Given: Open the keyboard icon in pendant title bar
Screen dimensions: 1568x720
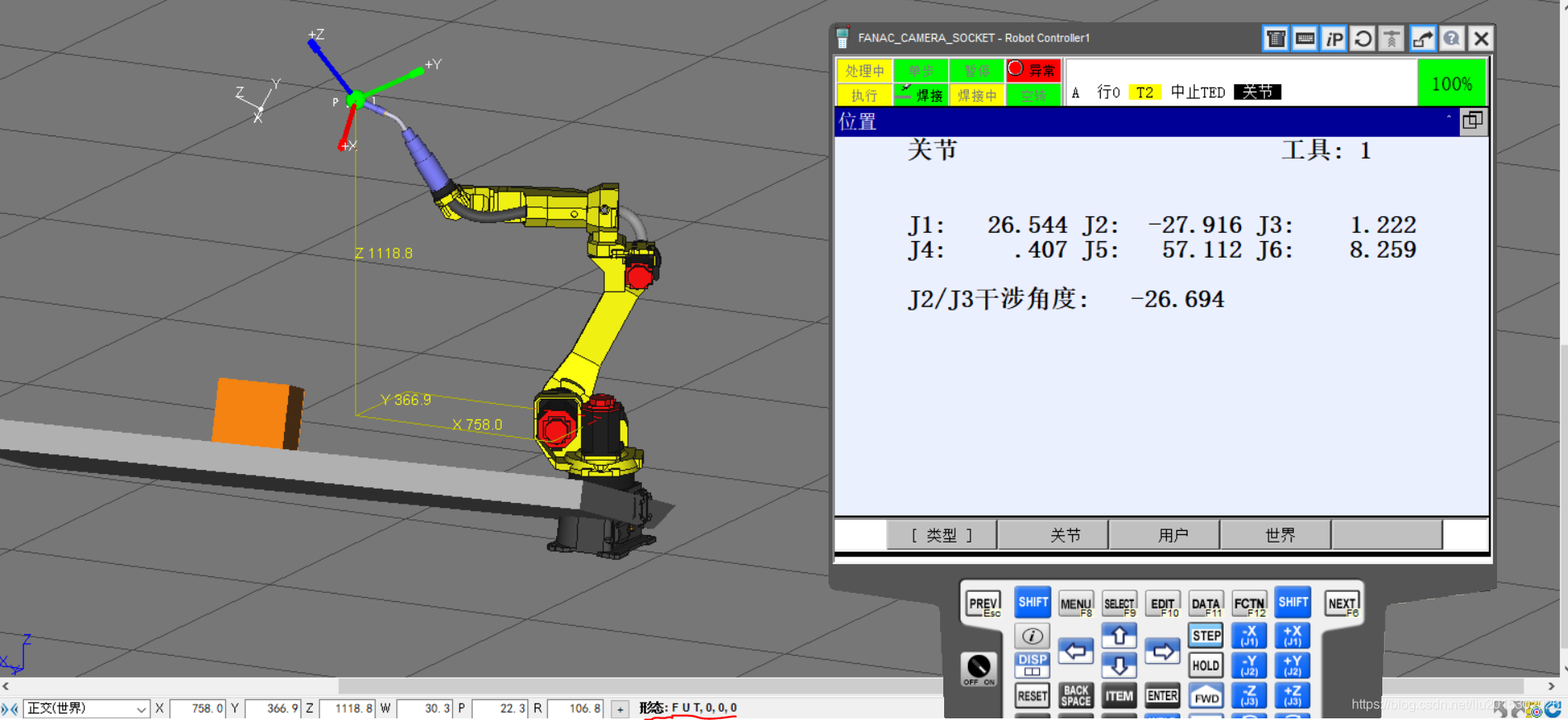Looking at the screenshot, I should pos(1305,39).
